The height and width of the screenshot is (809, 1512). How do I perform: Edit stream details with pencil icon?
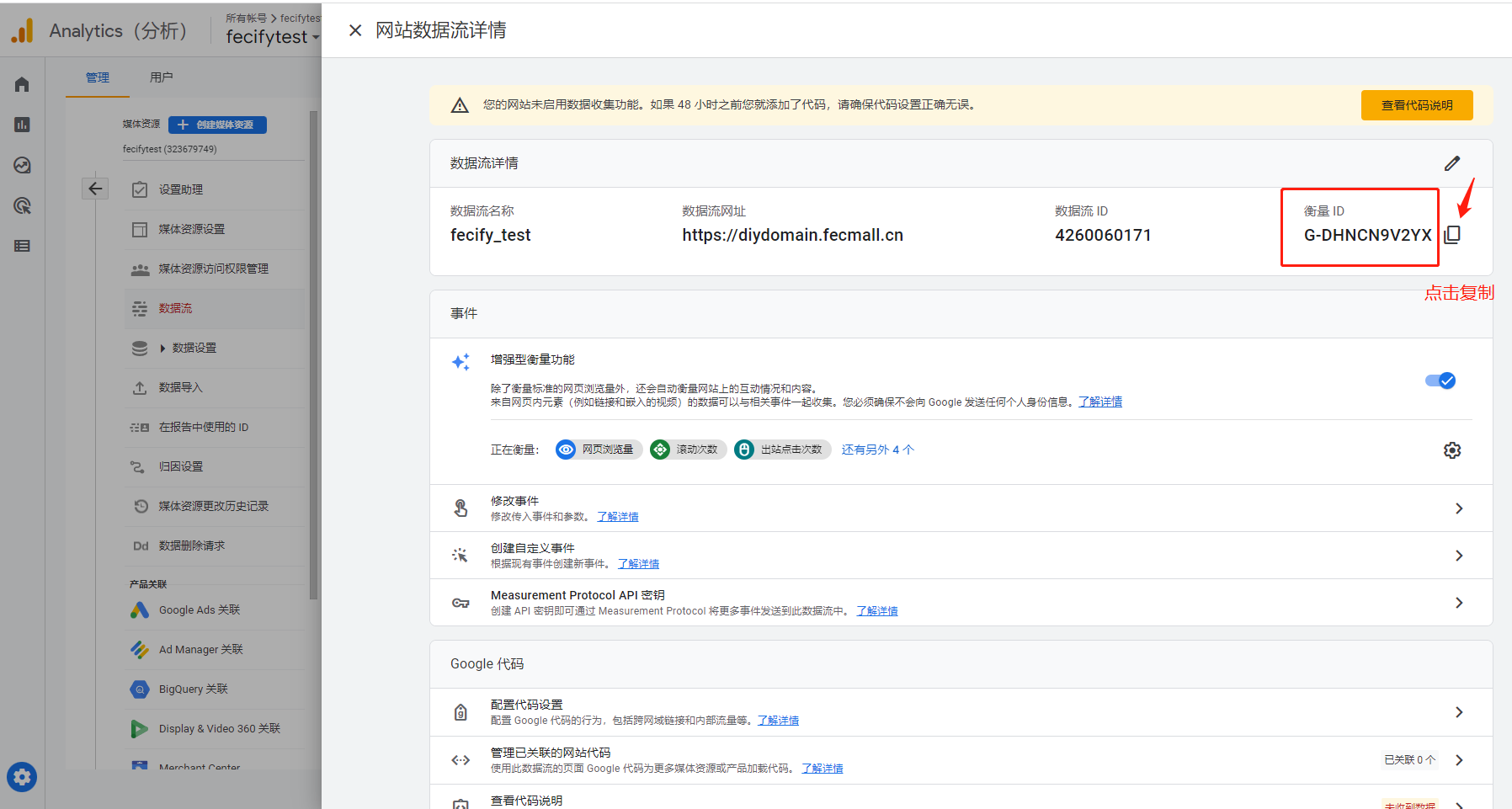click(x=1452, y=163)
